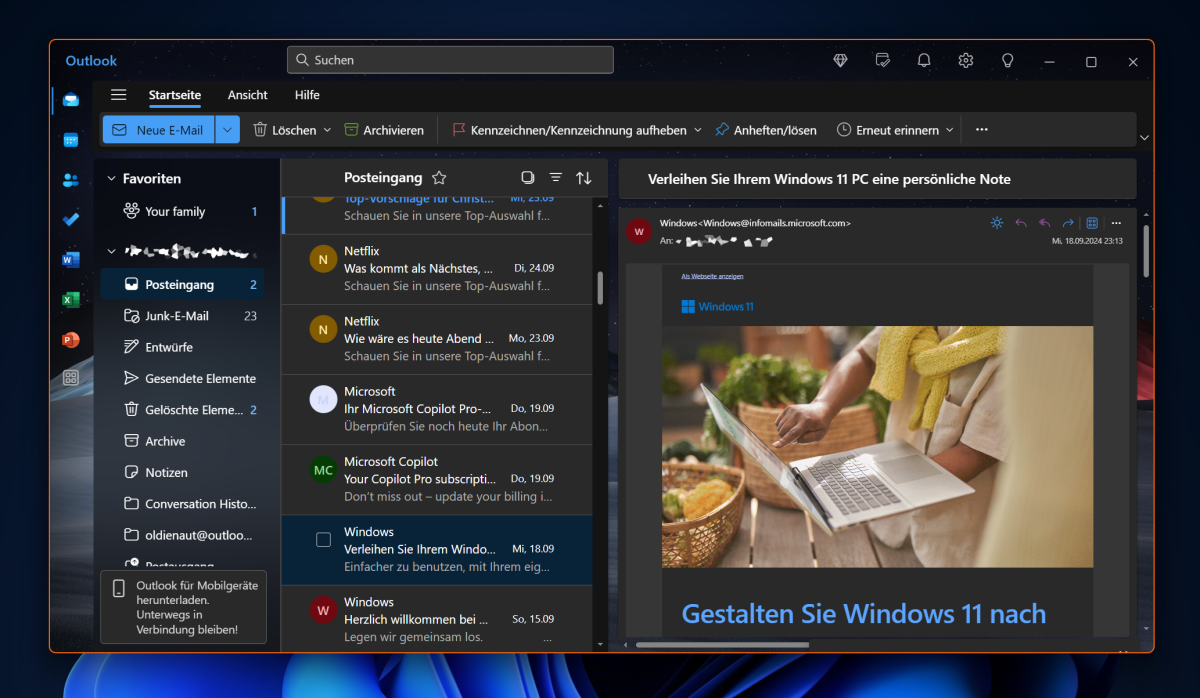Select the Mail icon in left sidebar
The image size is (1200, 698).
coord(69,100)
